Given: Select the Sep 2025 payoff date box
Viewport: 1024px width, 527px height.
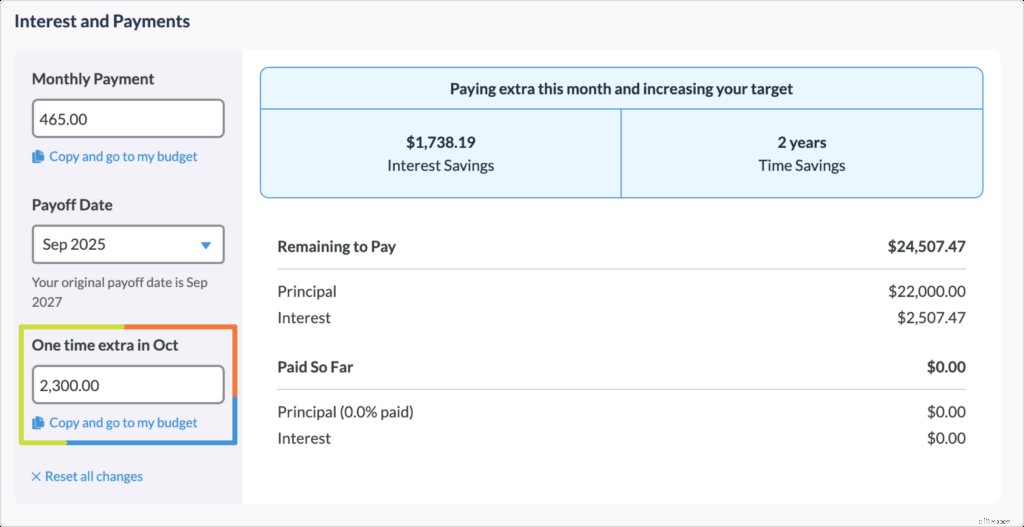Looking at the screenshot, I should 127,245.
